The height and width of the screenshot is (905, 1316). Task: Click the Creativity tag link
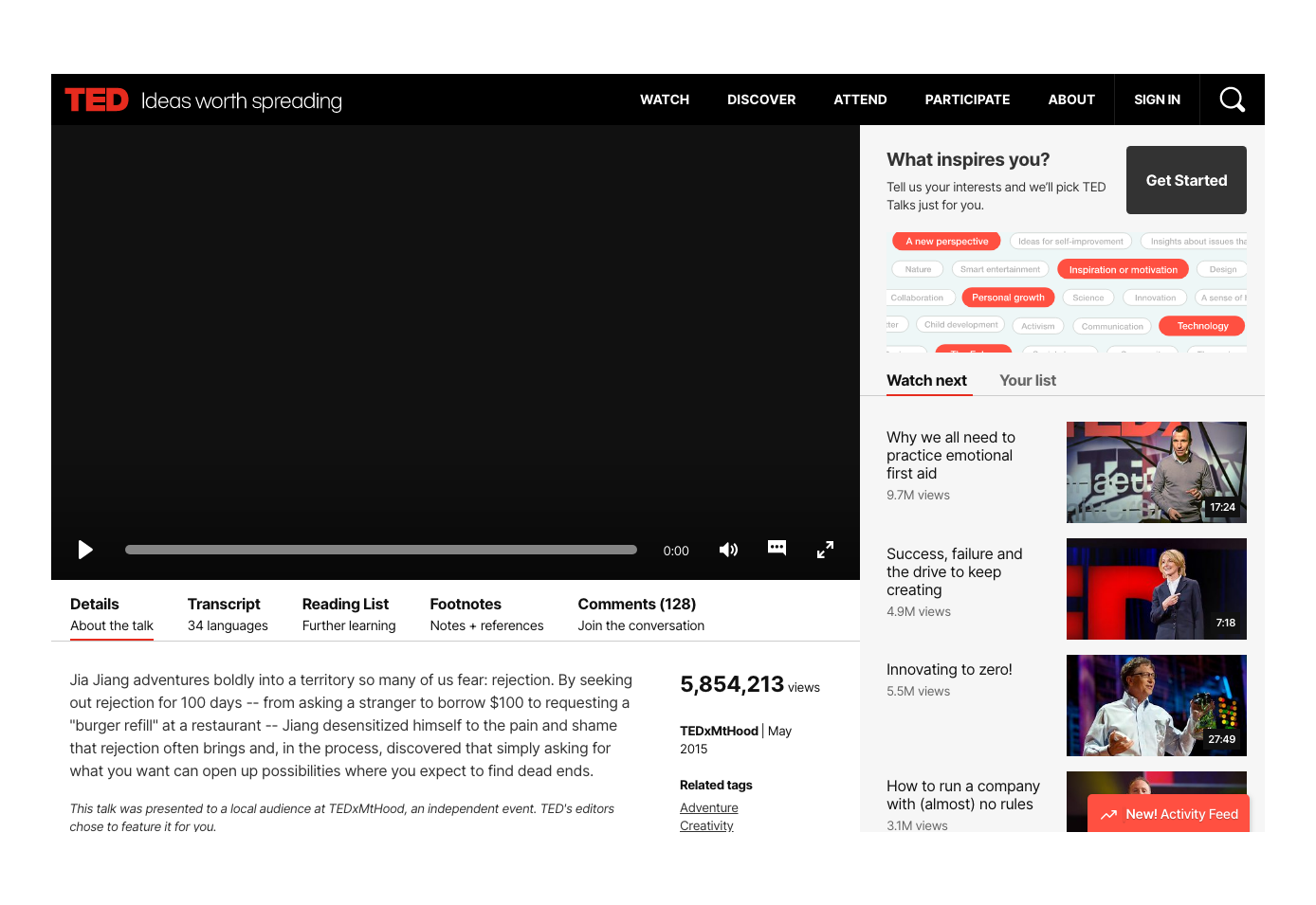[x=706, y=825]
